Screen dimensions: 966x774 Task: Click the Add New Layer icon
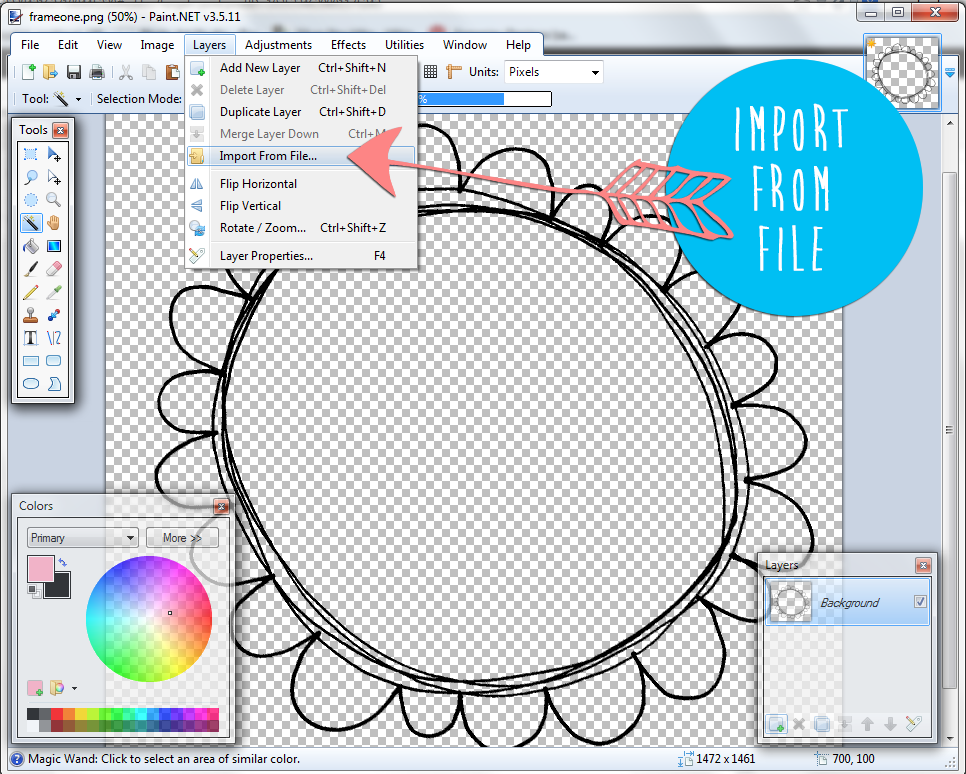pos(777,724)
